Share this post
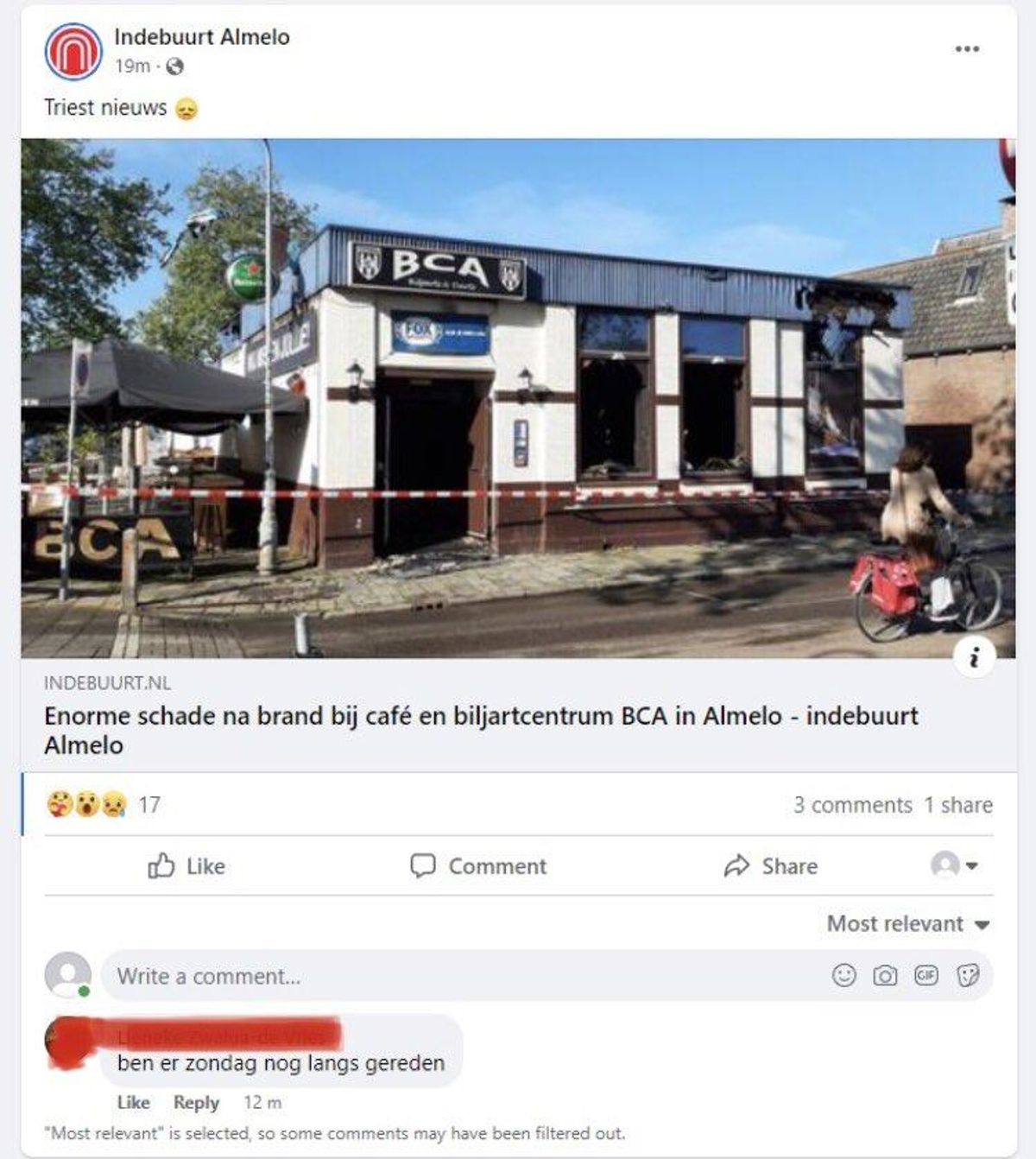Viewport: 1036px width, 1159px height. tap(771, 866)
